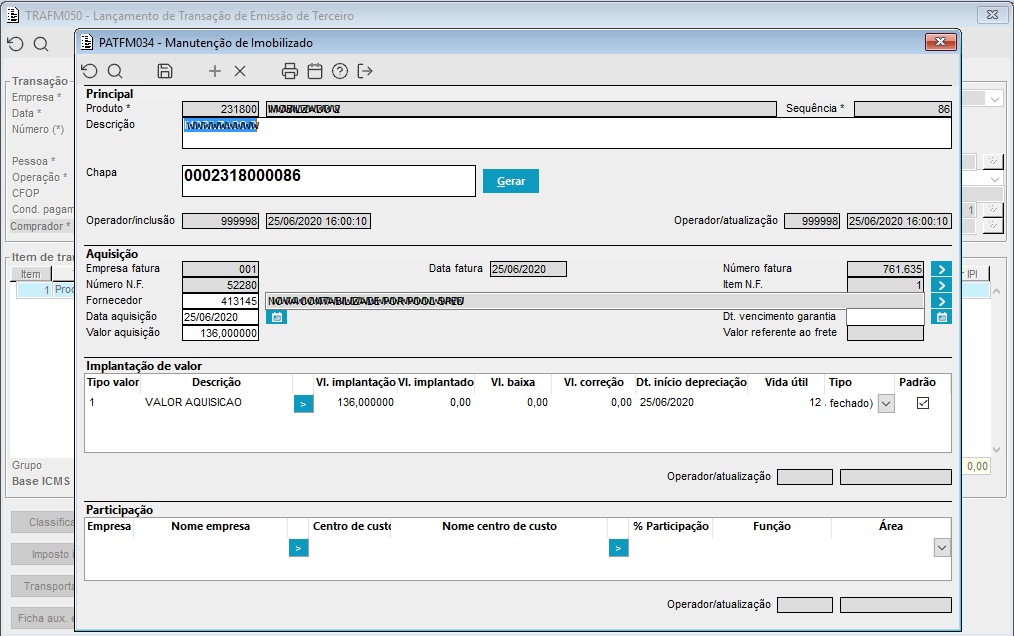Click Vl. implantação value 136,000000
Screen dimensions: 1014x636
pos(365,402)
